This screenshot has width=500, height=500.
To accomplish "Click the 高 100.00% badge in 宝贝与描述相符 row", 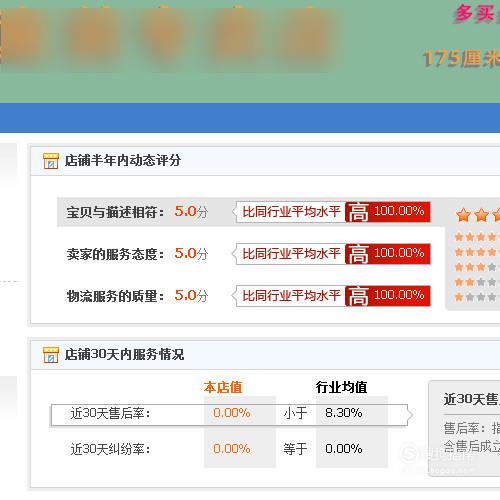I will [388, 212].
